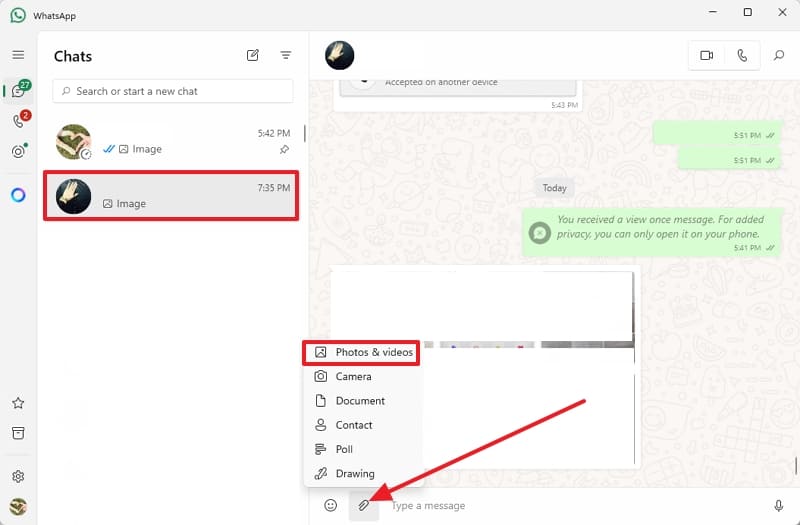Open the Calls tab in sidebar
Image resolution: width=800 pixels, height=525 pixels.
pos(18,121)
